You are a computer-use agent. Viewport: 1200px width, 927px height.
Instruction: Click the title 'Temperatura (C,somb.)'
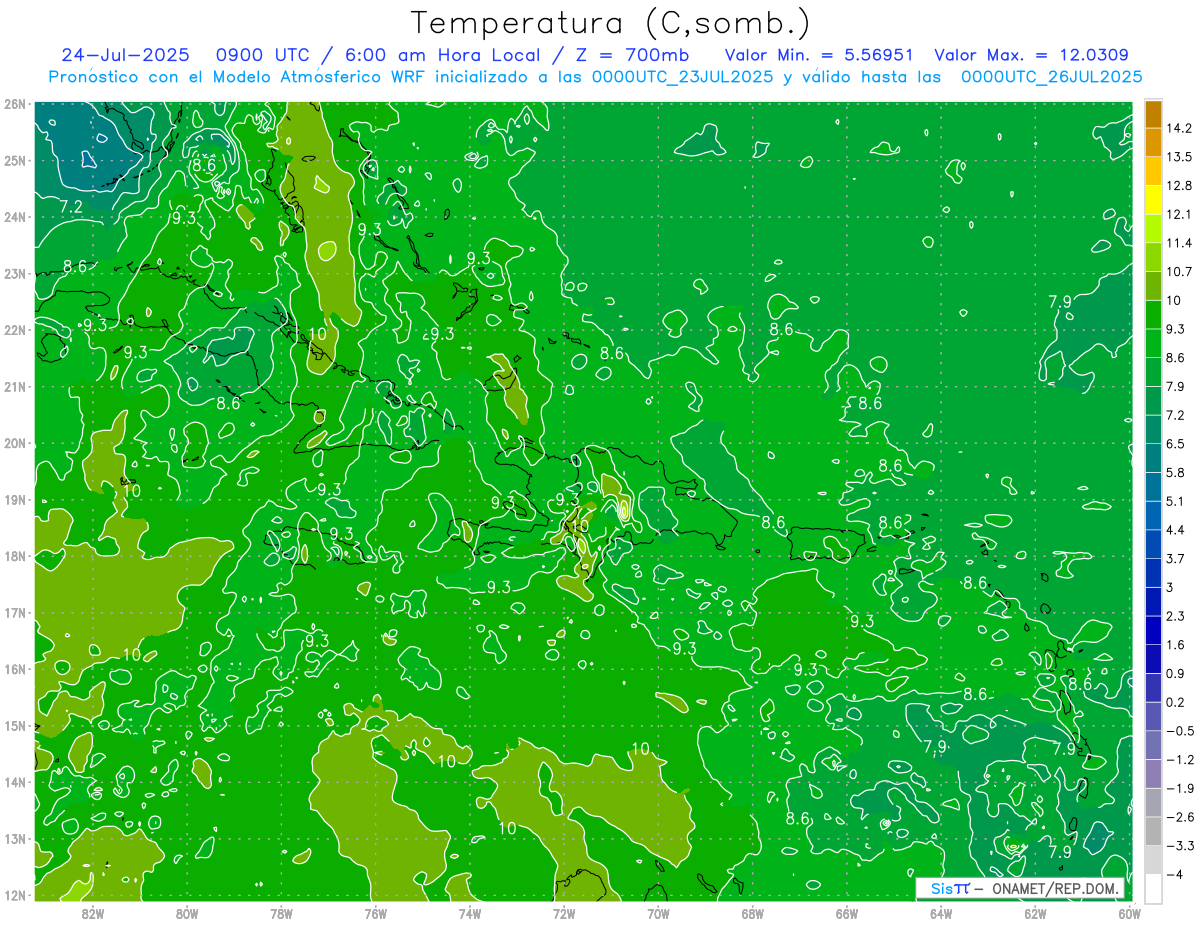611,23
